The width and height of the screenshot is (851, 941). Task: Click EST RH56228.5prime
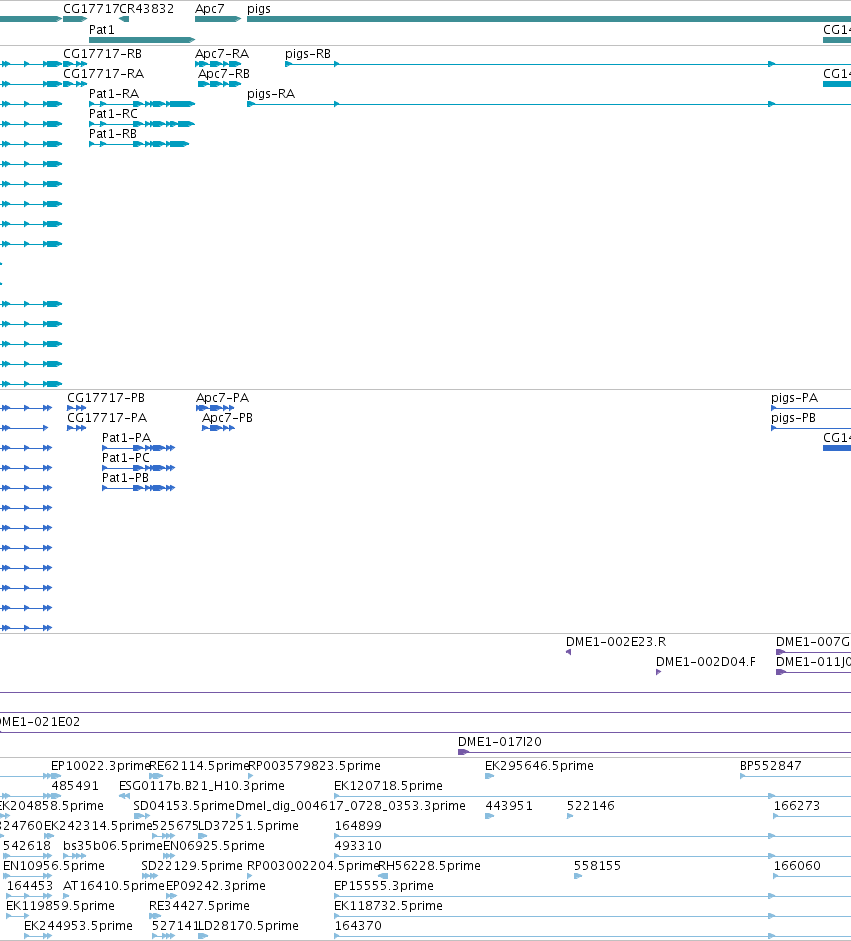pos(430,865)
